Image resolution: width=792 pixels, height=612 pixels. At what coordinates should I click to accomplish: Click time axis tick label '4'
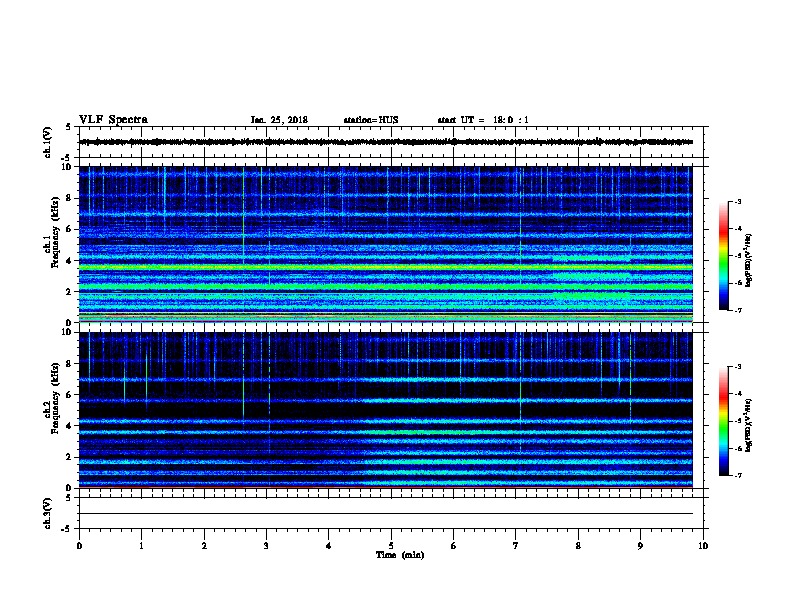(x=328, y=545)
